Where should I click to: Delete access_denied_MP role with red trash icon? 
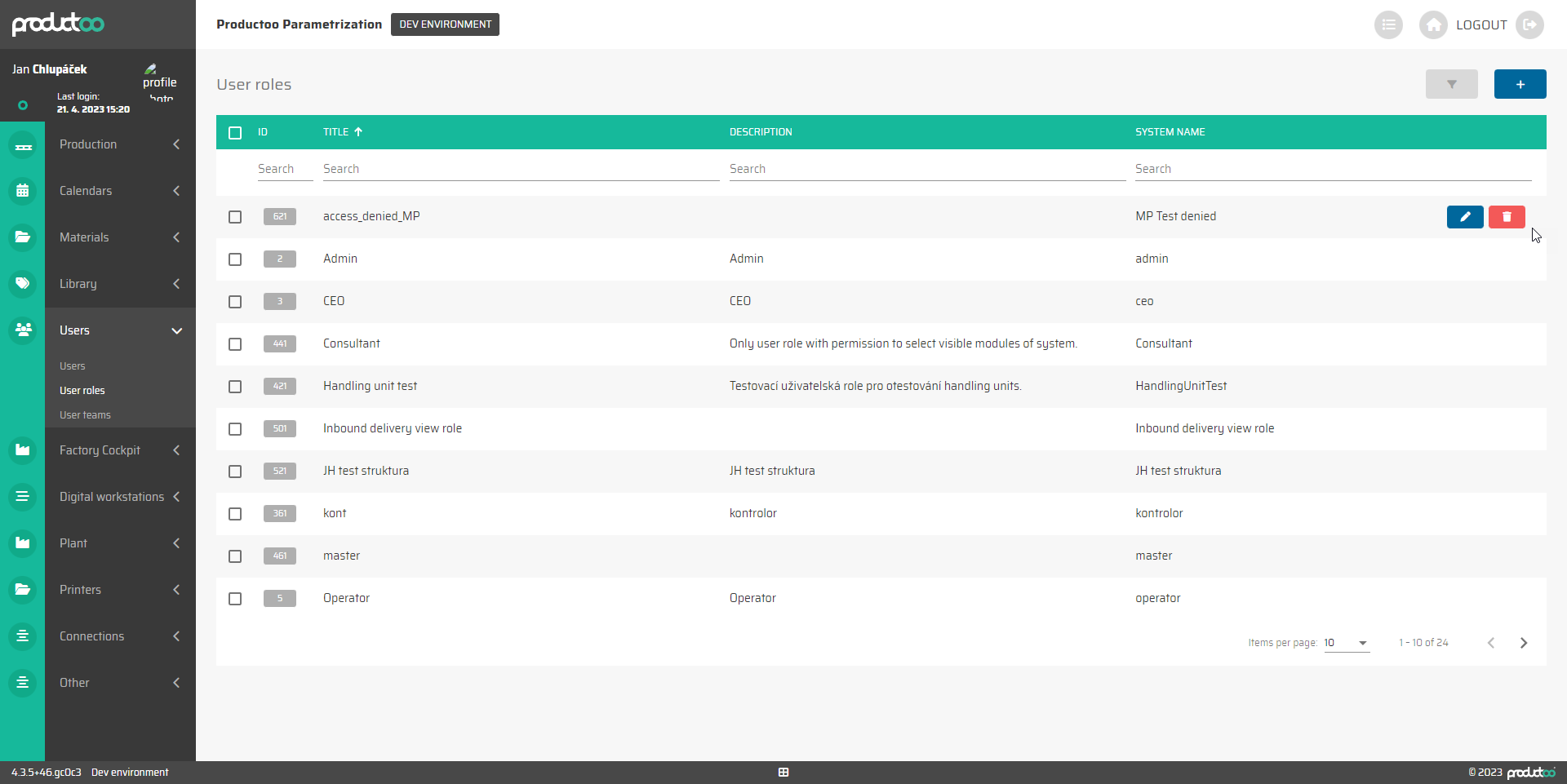[1506, 216]
